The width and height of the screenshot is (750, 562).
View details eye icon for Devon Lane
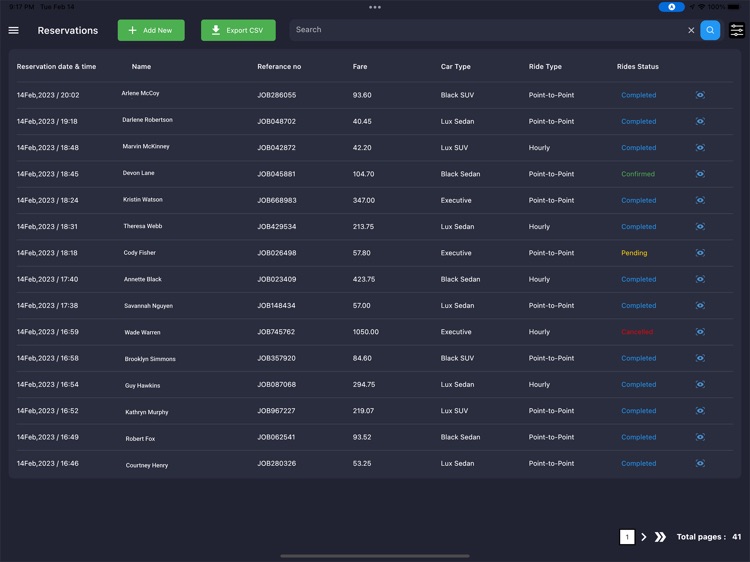[x=700, y=174]
